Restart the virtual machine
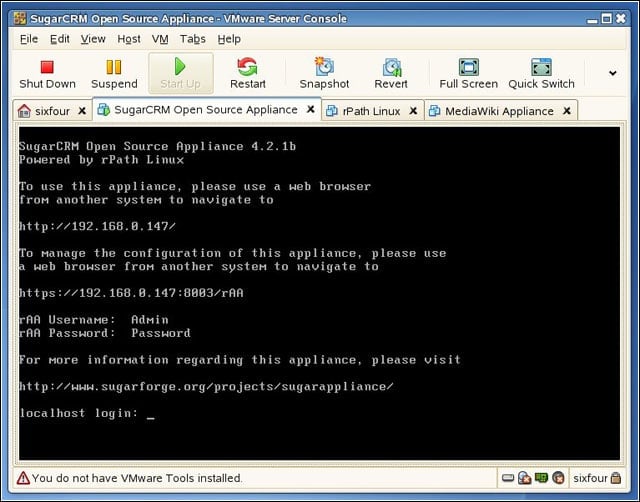This screenshot has height=502, width=640. tap(248, 74)
